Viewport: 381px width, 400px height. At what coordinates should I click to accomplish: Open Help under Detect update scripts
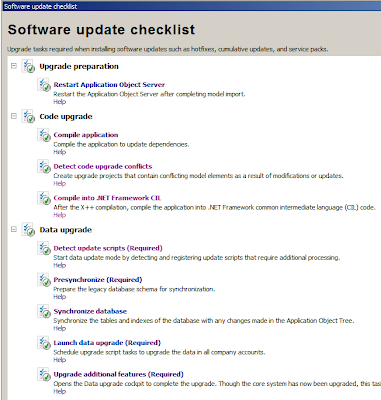click(x=60, y=265)
